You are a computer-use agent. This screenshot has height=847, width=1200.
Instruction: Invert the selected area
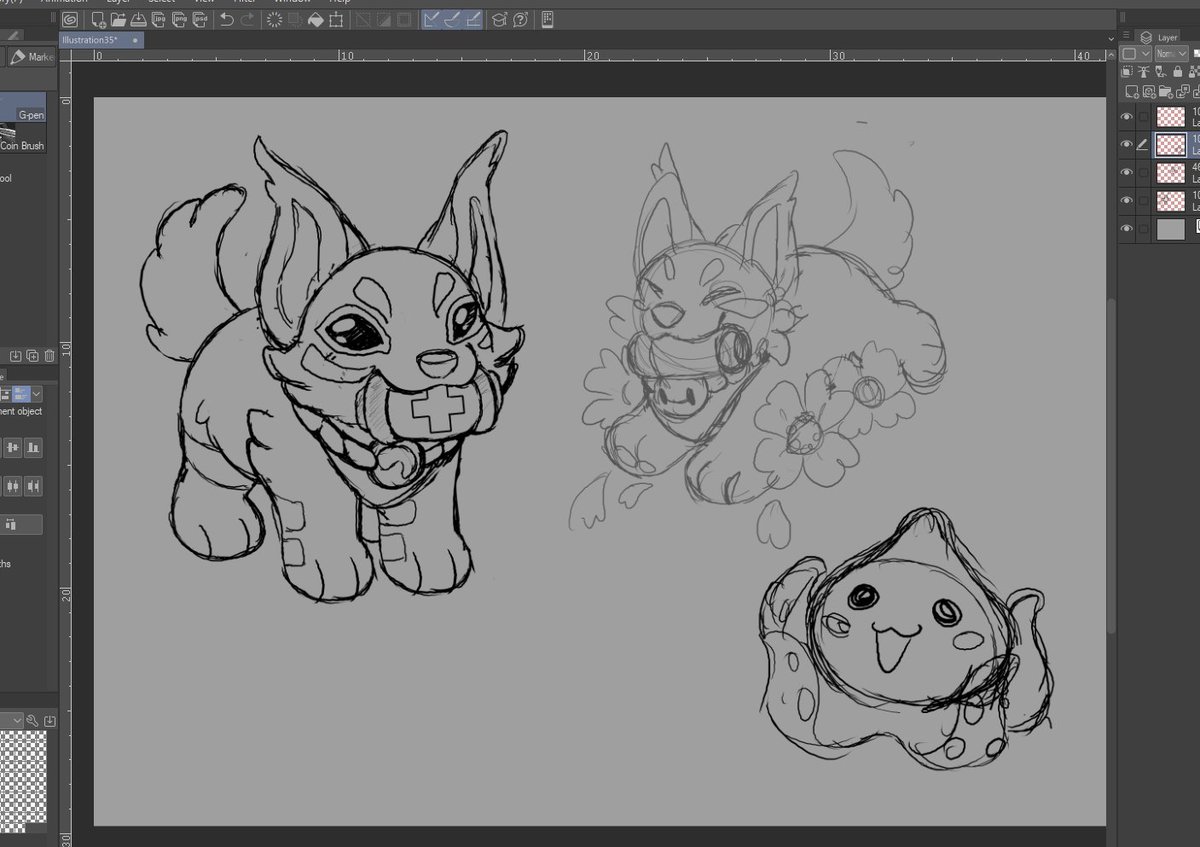click(x=382, y=20)
